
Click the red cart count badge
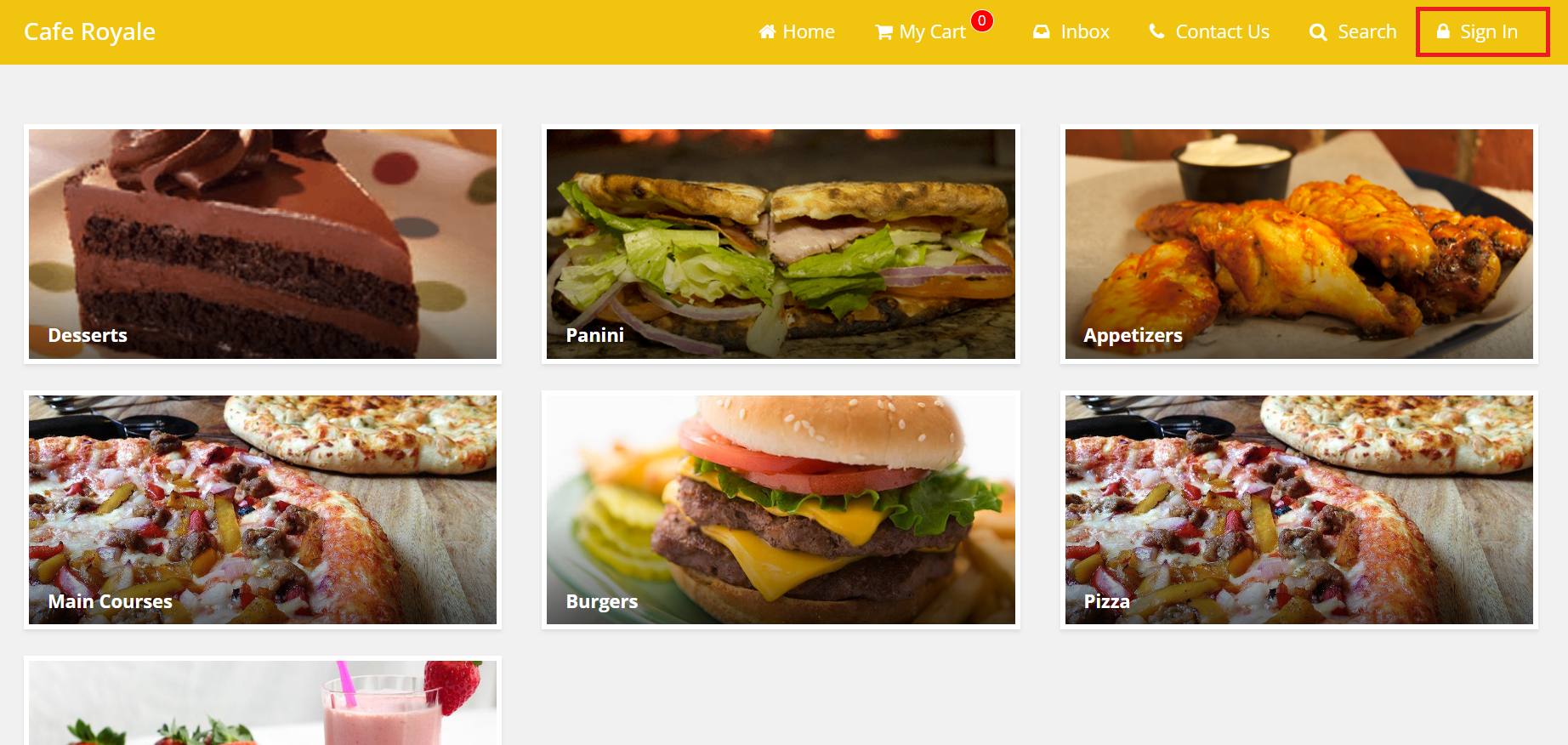(982, 20)
